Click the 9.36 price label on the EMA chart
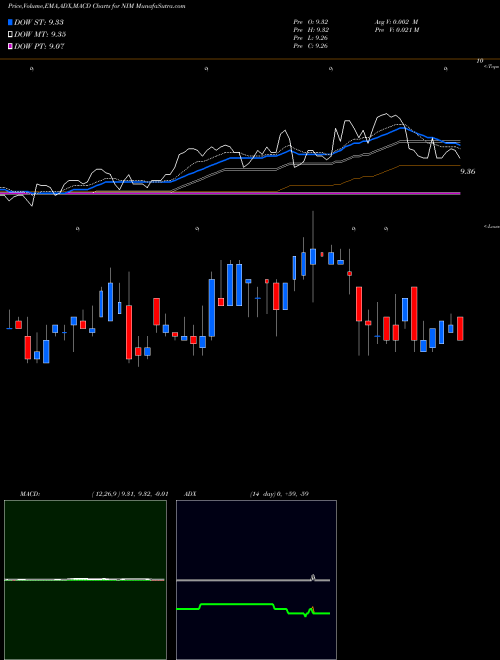The width and height of the screenshot is (500, 660). tap(468, 171)
